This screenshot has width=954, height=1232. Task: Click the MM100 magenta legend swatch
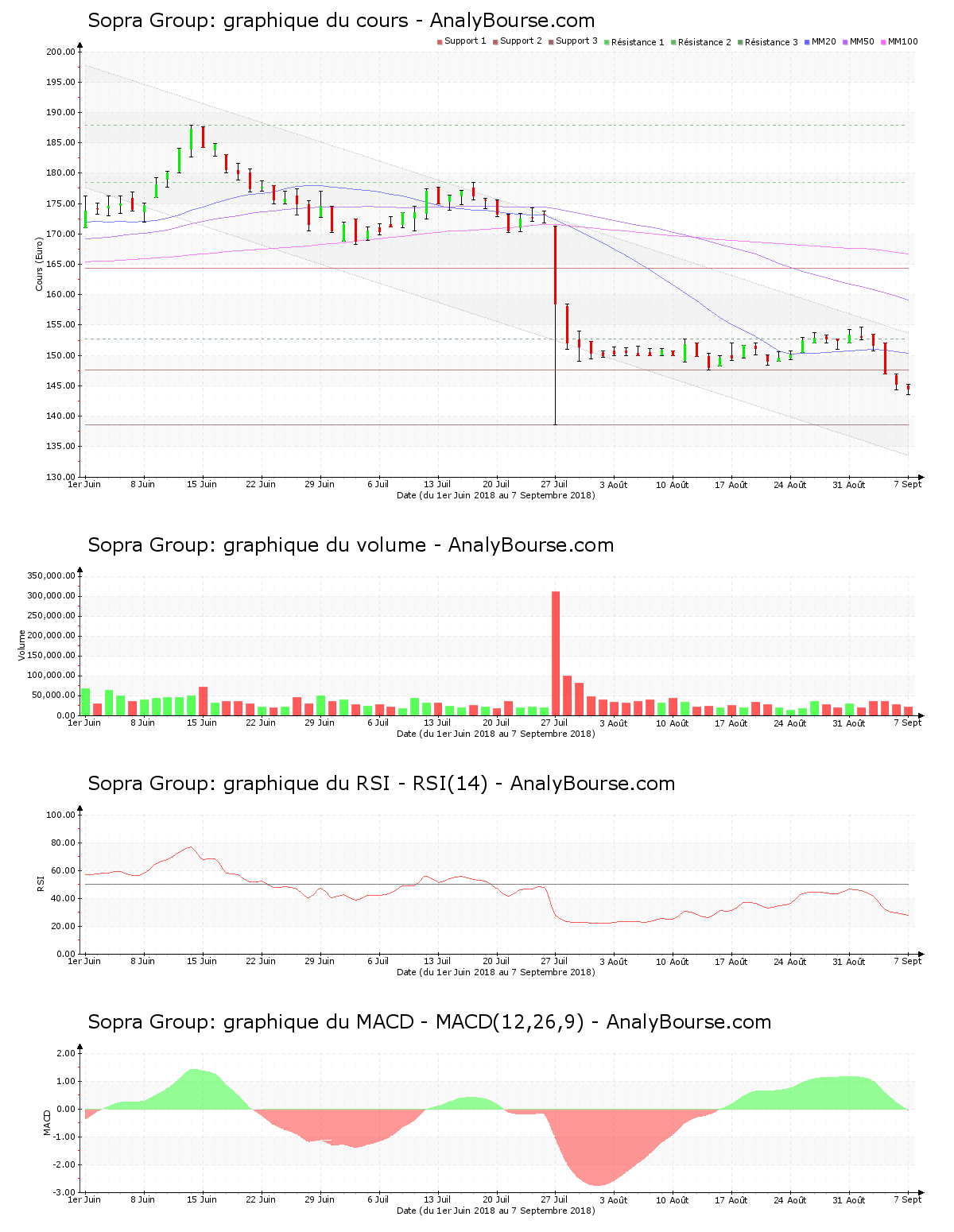click(884, 41)
